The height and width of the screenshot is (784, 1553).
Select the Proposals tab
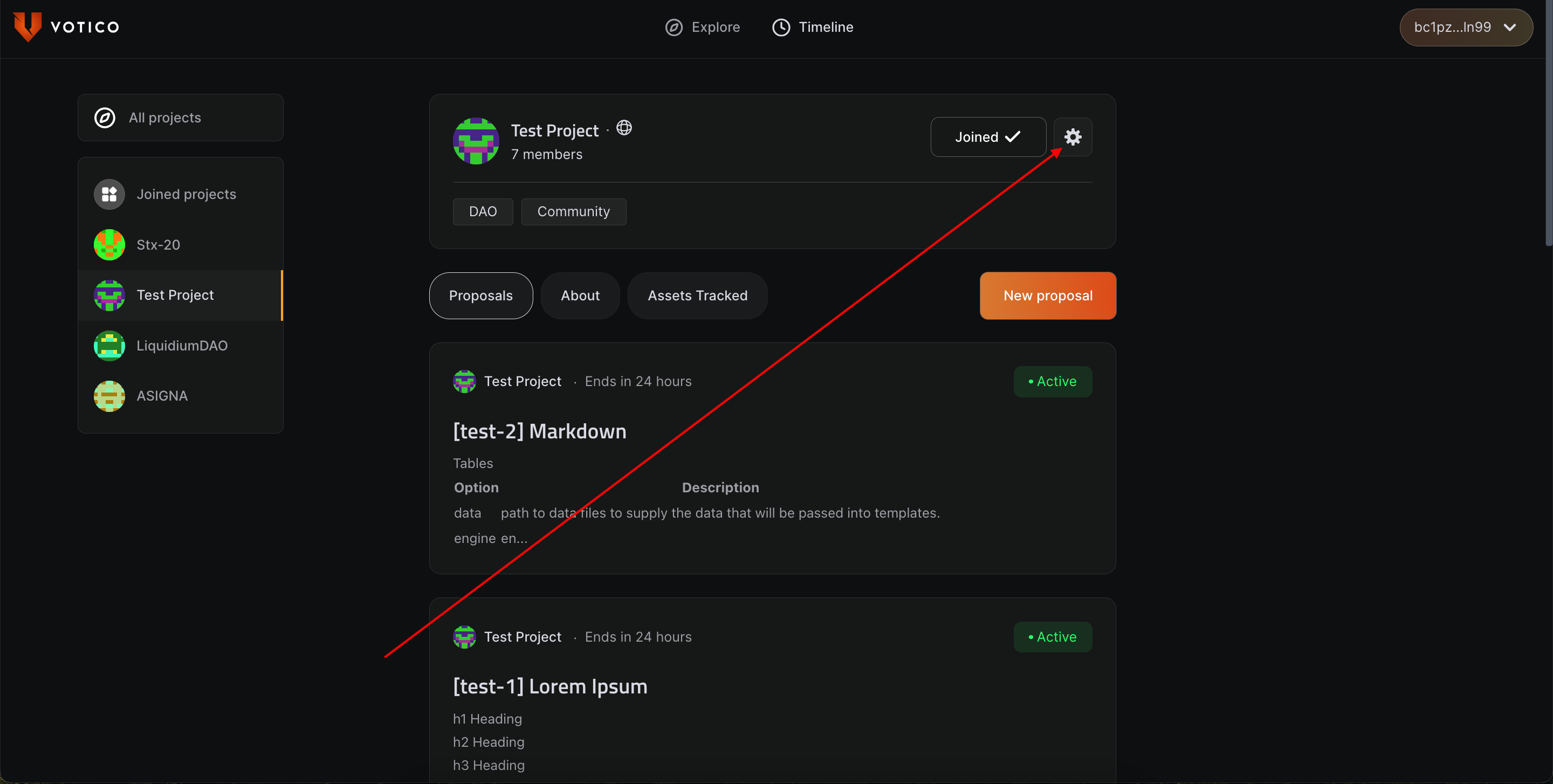point(480,296)
